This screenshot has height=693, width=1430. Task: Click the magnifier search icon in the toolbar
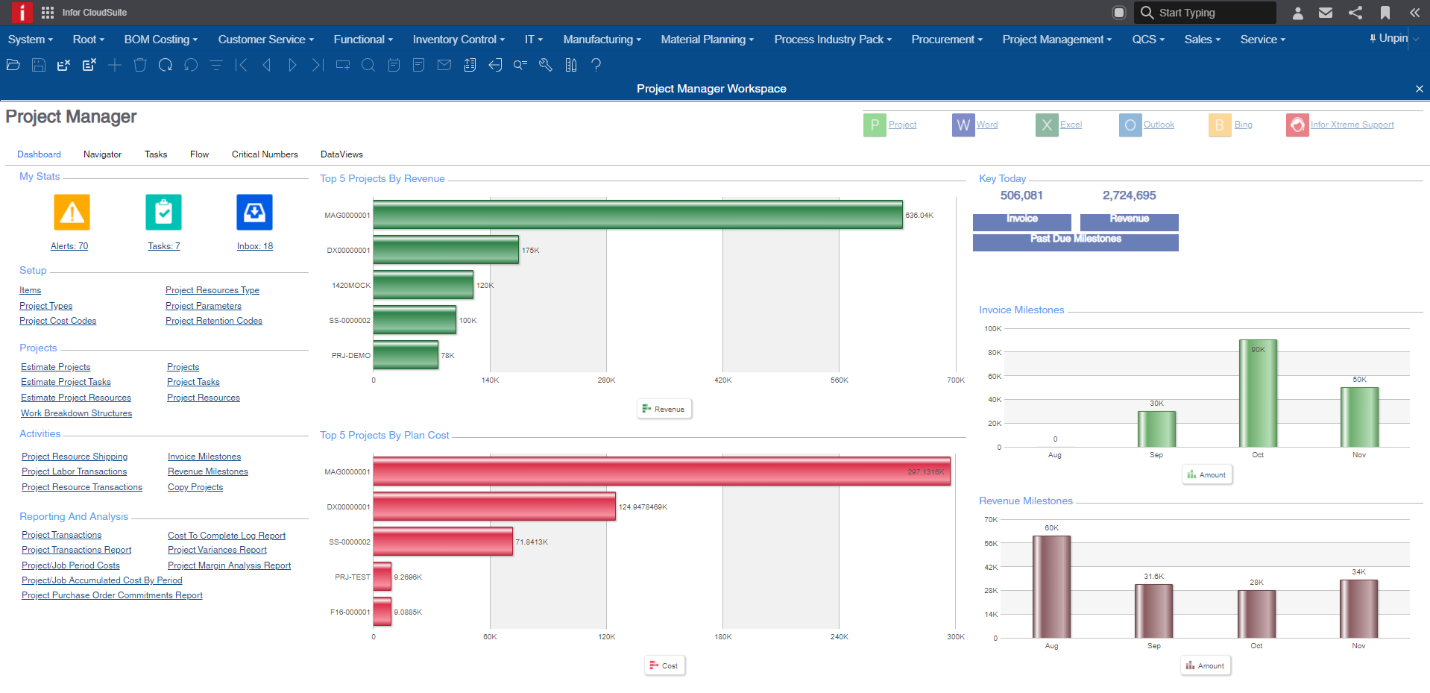click(368, 65)
